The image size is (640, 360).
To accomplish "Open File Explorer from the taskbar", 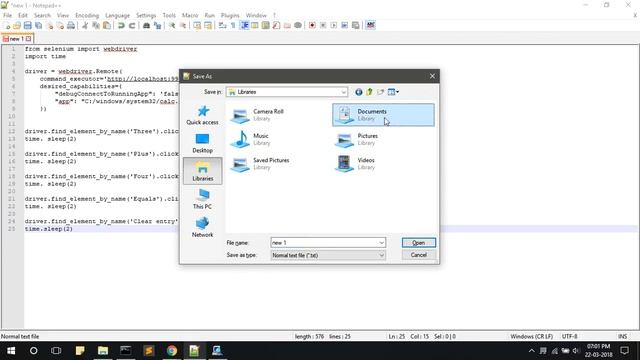I will click(x=103, y=351).
